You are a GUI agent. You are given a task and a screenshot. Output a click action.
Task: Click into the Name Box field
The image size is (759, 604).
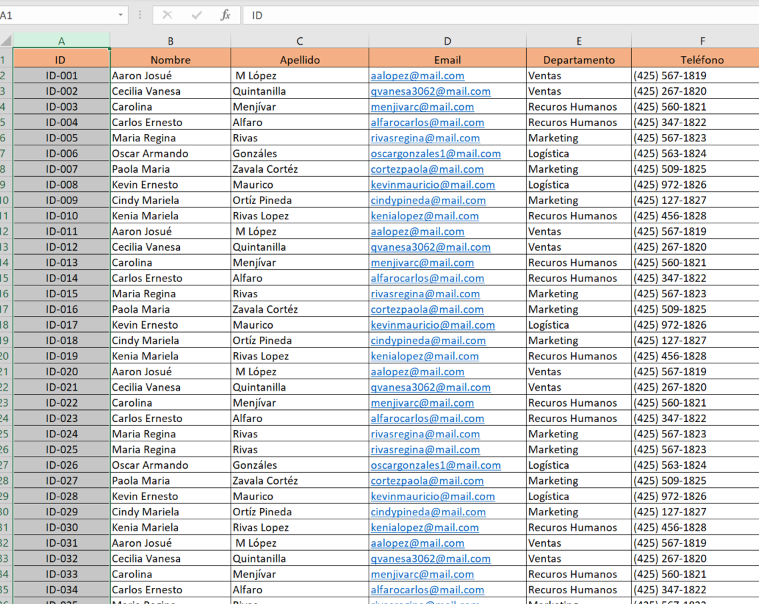(58, 15)
